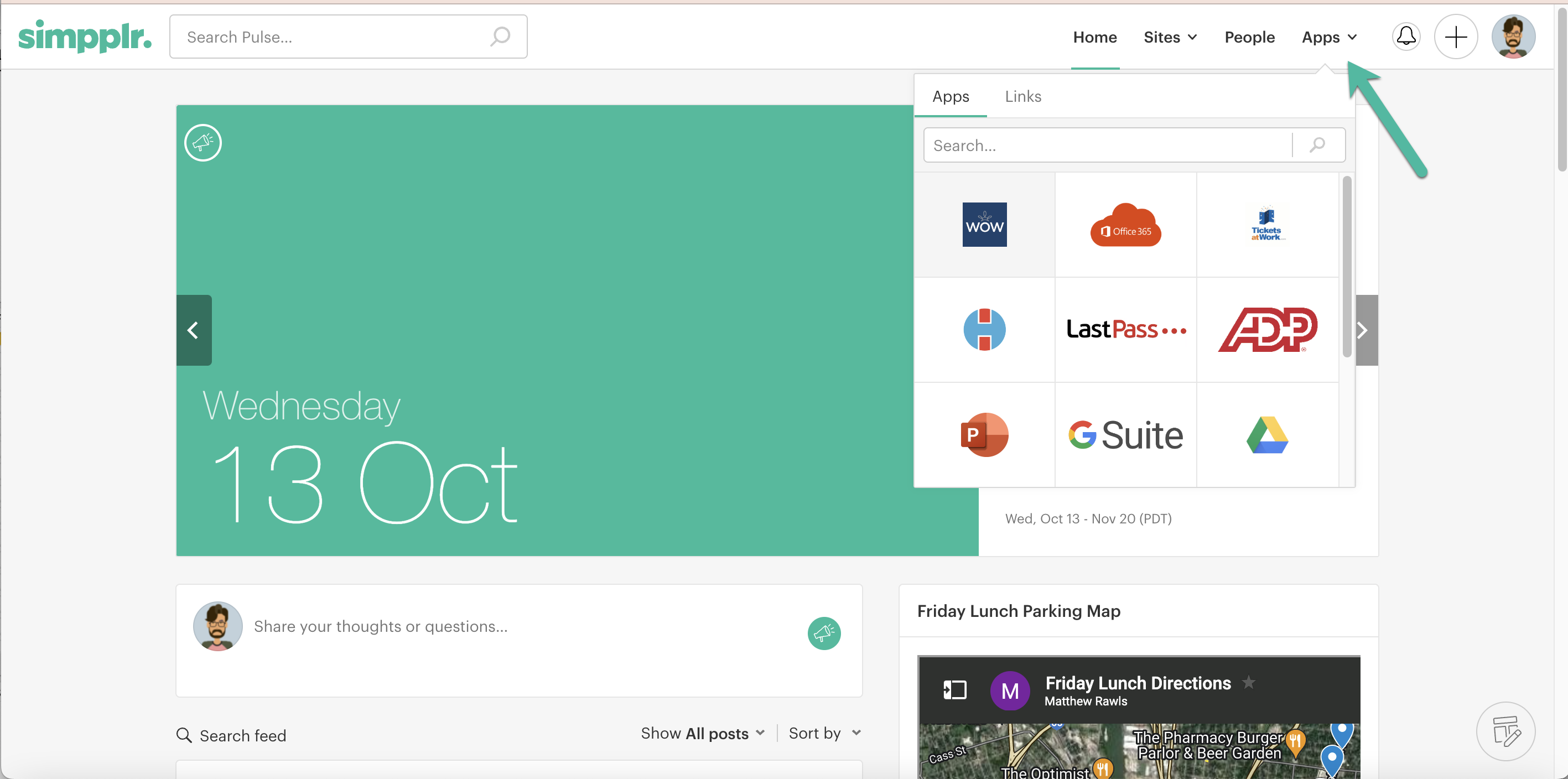Launch the LastPass app

tap(1125, 329)
